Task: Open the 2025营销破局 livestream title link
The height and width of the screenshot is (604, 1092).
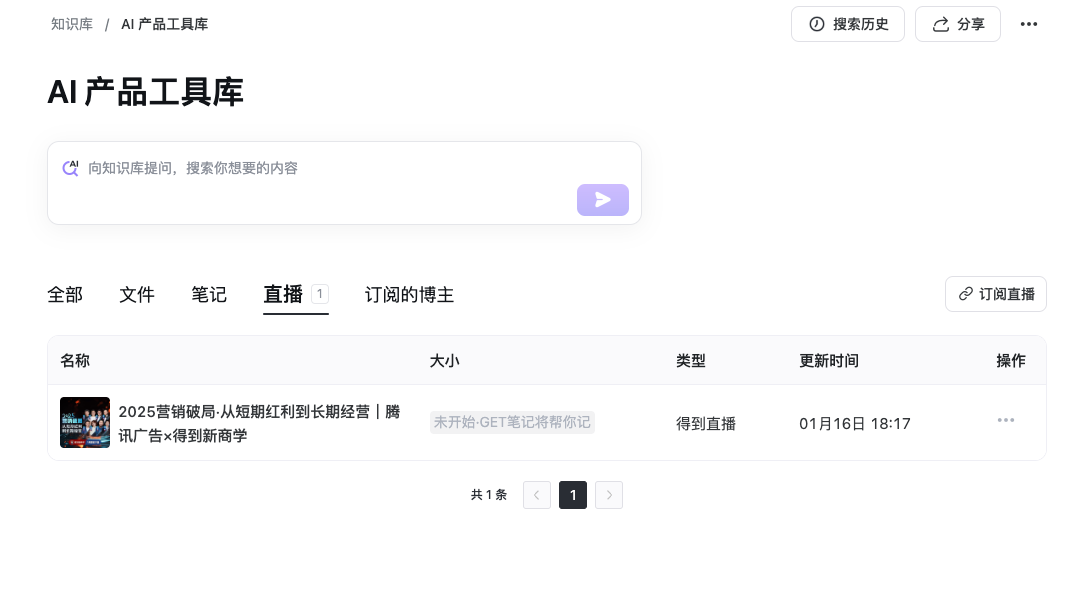Action: (x=259, y=423)
